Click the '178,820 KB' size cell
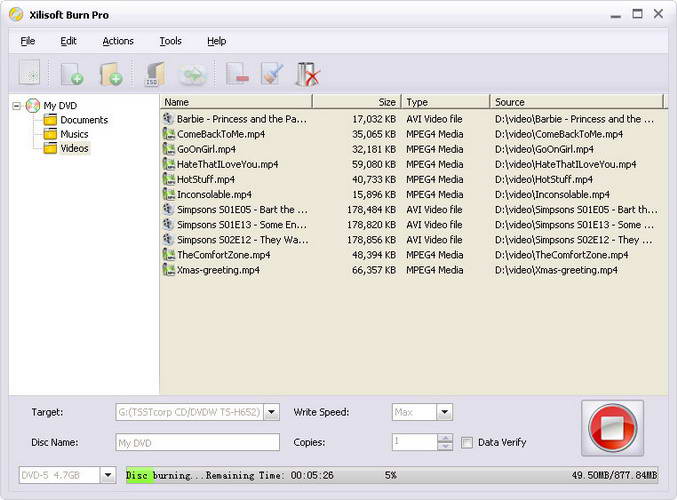 point(372,225)
